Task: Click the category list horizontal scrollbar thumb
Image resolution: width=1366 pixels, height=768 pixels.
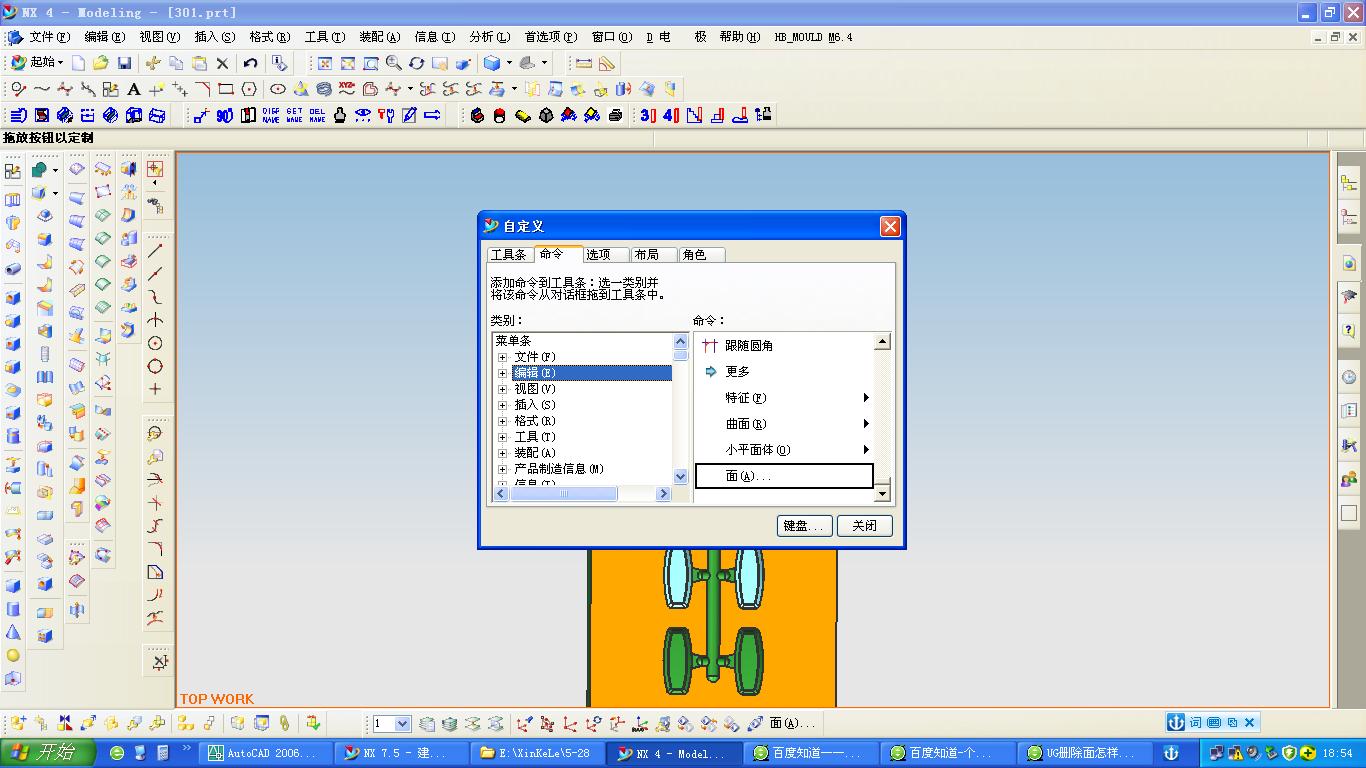Action: pyautogui.click(x=564, y=494)
